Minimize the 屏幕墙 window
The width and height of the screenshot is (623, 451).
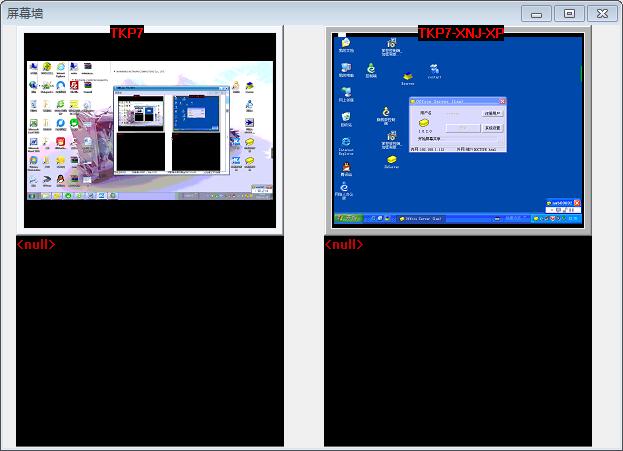[x=536, y=14]
